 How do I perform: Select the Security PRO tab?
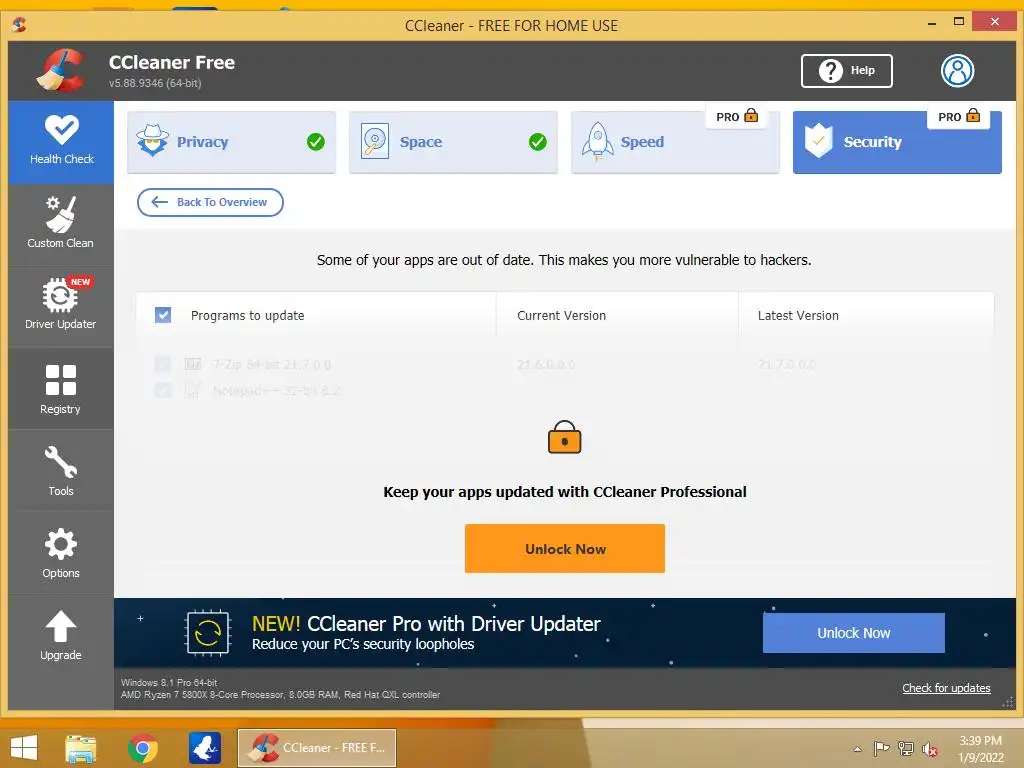tap(897, 142)
